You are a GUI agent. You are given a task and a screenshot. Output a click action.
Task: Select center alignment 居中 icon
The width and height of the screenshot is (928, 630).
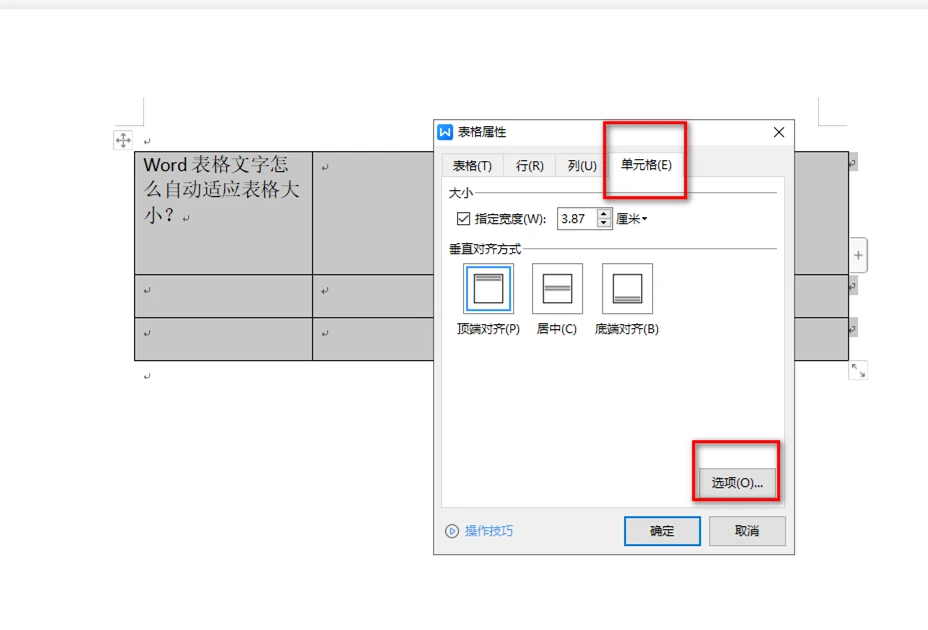click(x=557, y=289)
